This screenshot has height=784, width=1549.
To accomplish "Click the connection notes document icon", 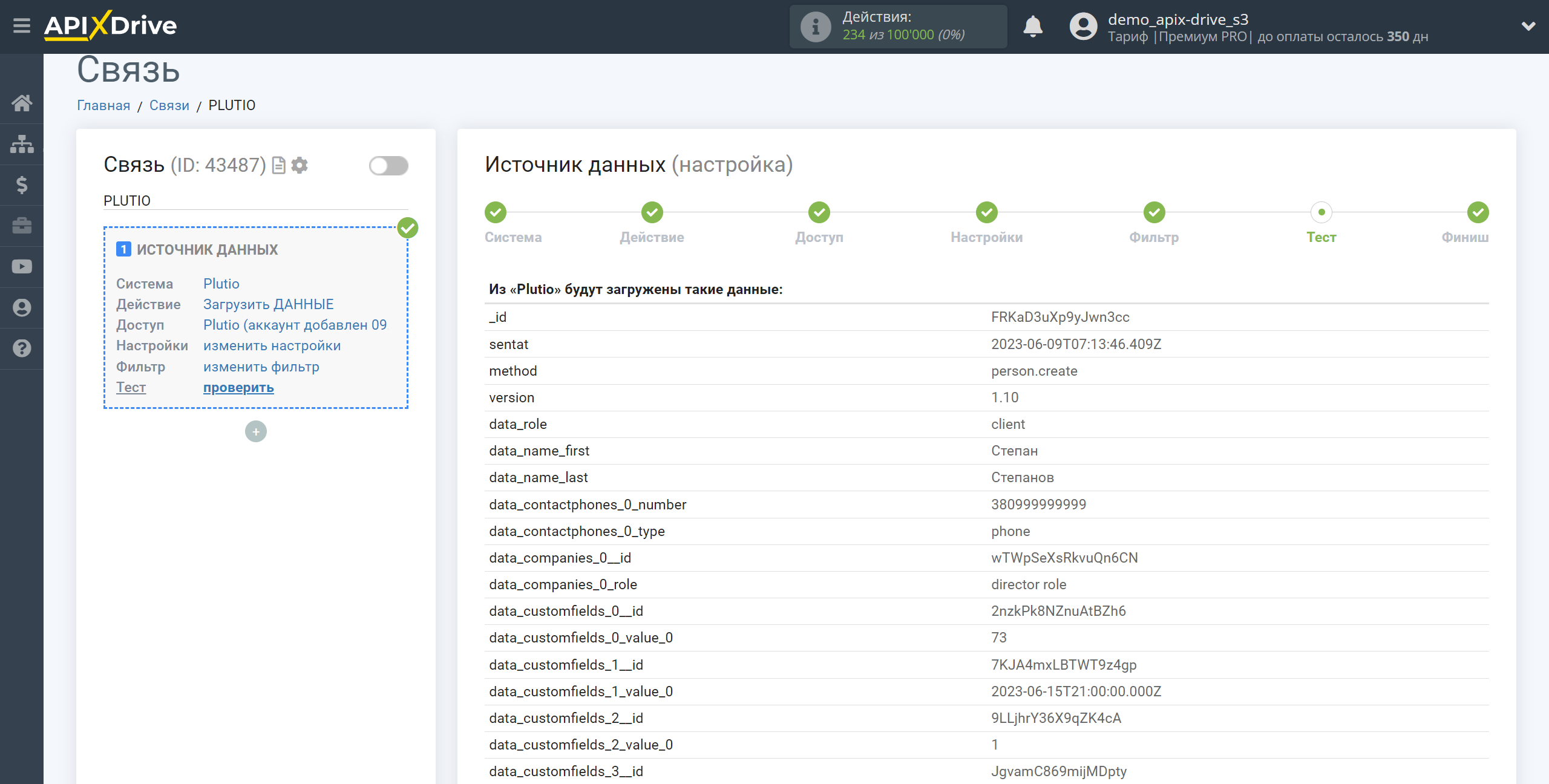I will tap(279, 165).
